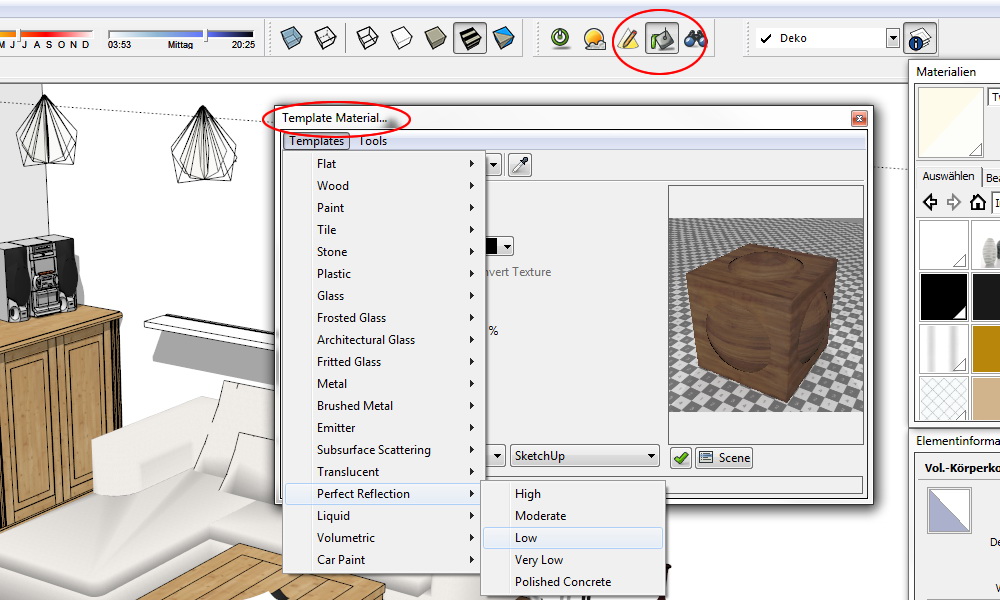Click the layer info icon beside Deko
This screenshot has width=1000, height=600.
919,38
